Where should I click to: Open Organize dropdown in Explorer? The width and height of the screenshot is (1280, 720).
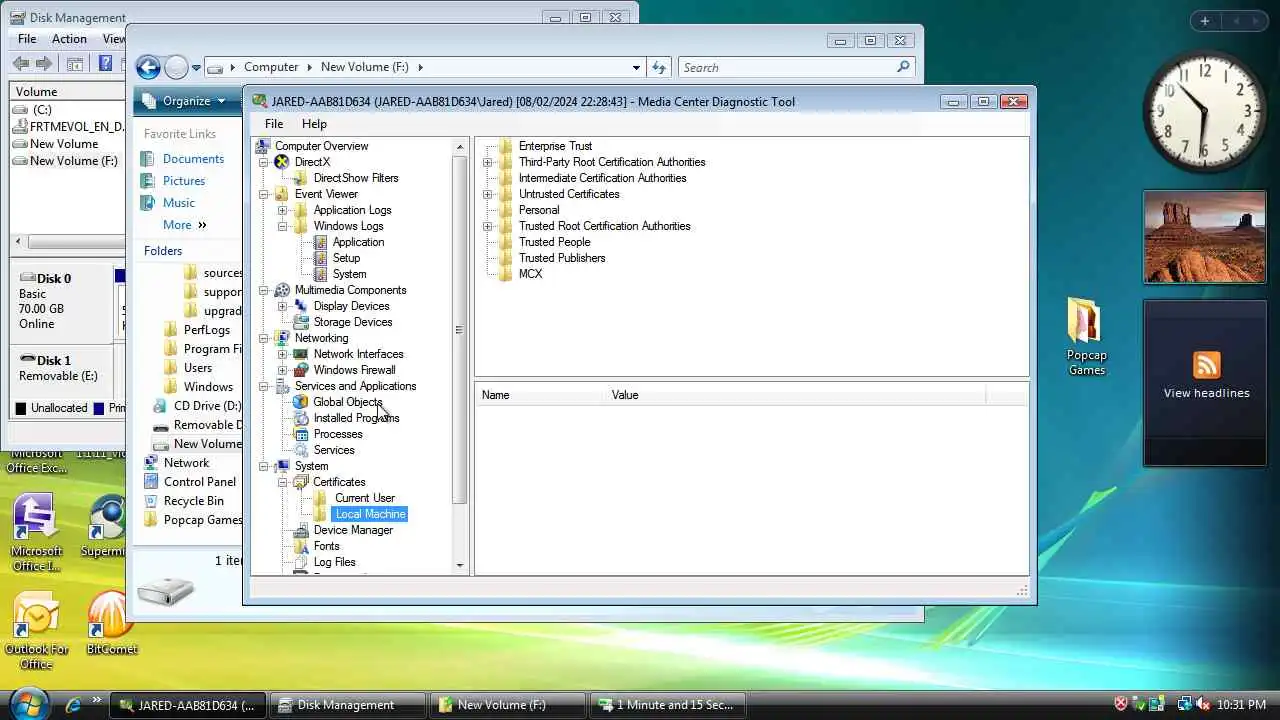tap(184, 101)
